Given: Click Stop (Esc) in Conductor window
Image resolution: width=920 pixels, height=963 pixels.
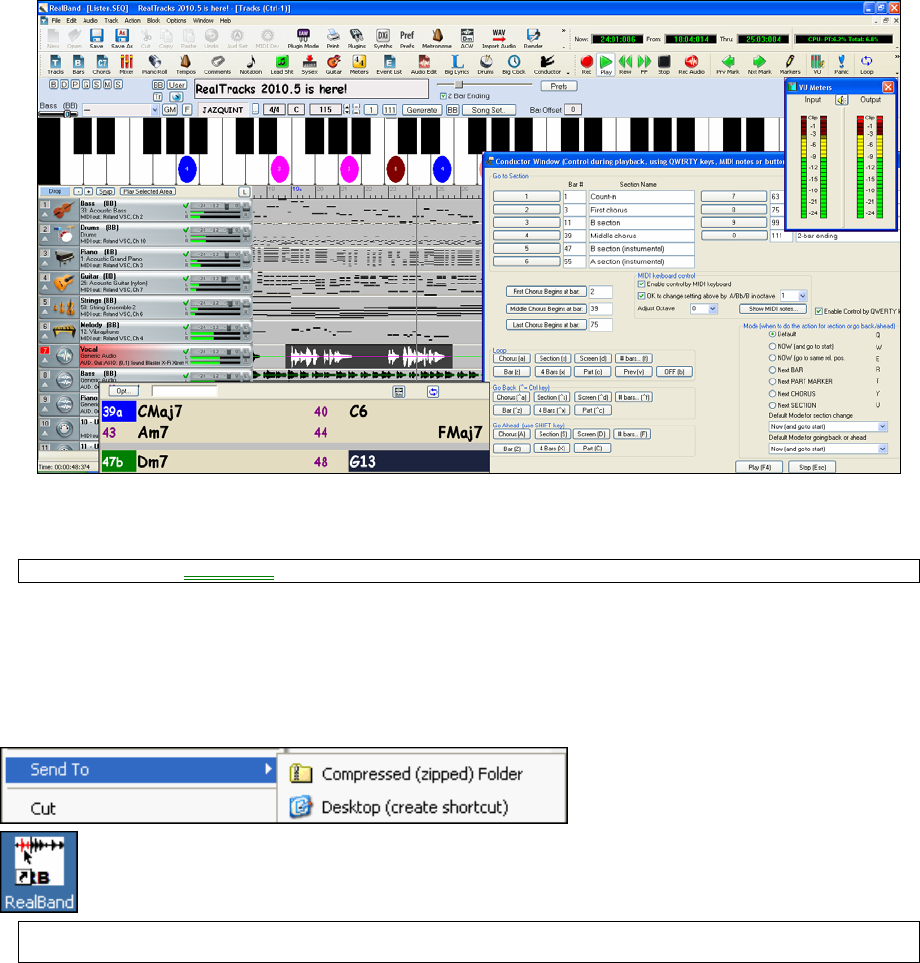Looking at the screenshot, I should tap(813, 467).
